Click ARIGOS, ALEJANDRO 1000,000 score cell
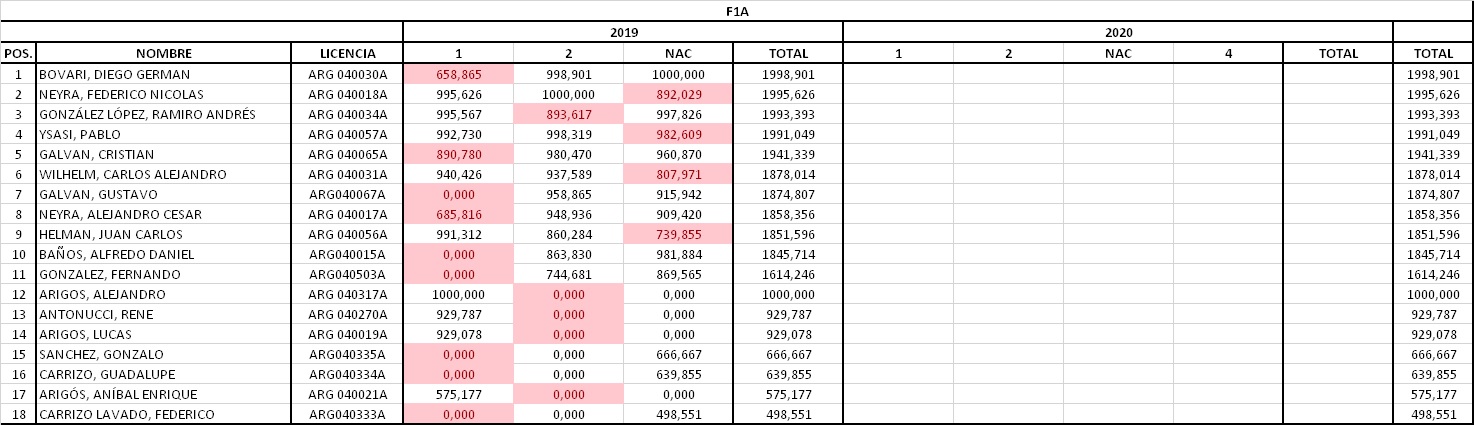1474x425 pixels. tap(458, 295)
